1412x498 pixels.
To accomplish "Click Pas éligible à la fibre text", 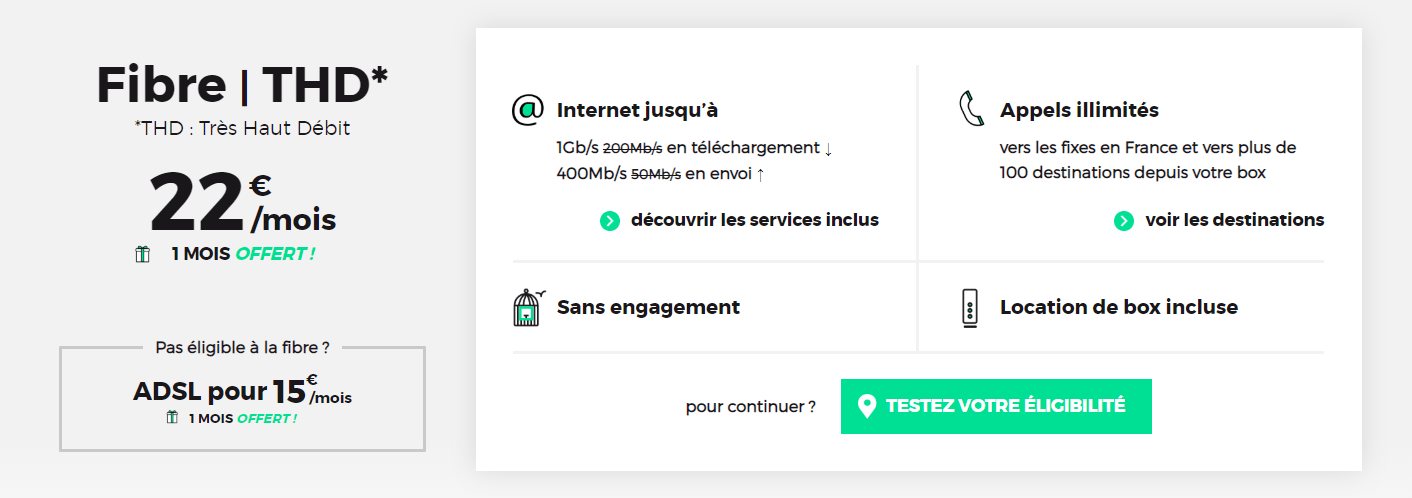I will point(242,347).
